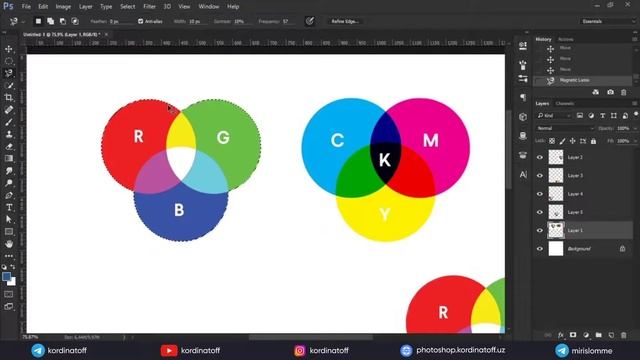Create new document from current state icon

click(x=596, y=92)
